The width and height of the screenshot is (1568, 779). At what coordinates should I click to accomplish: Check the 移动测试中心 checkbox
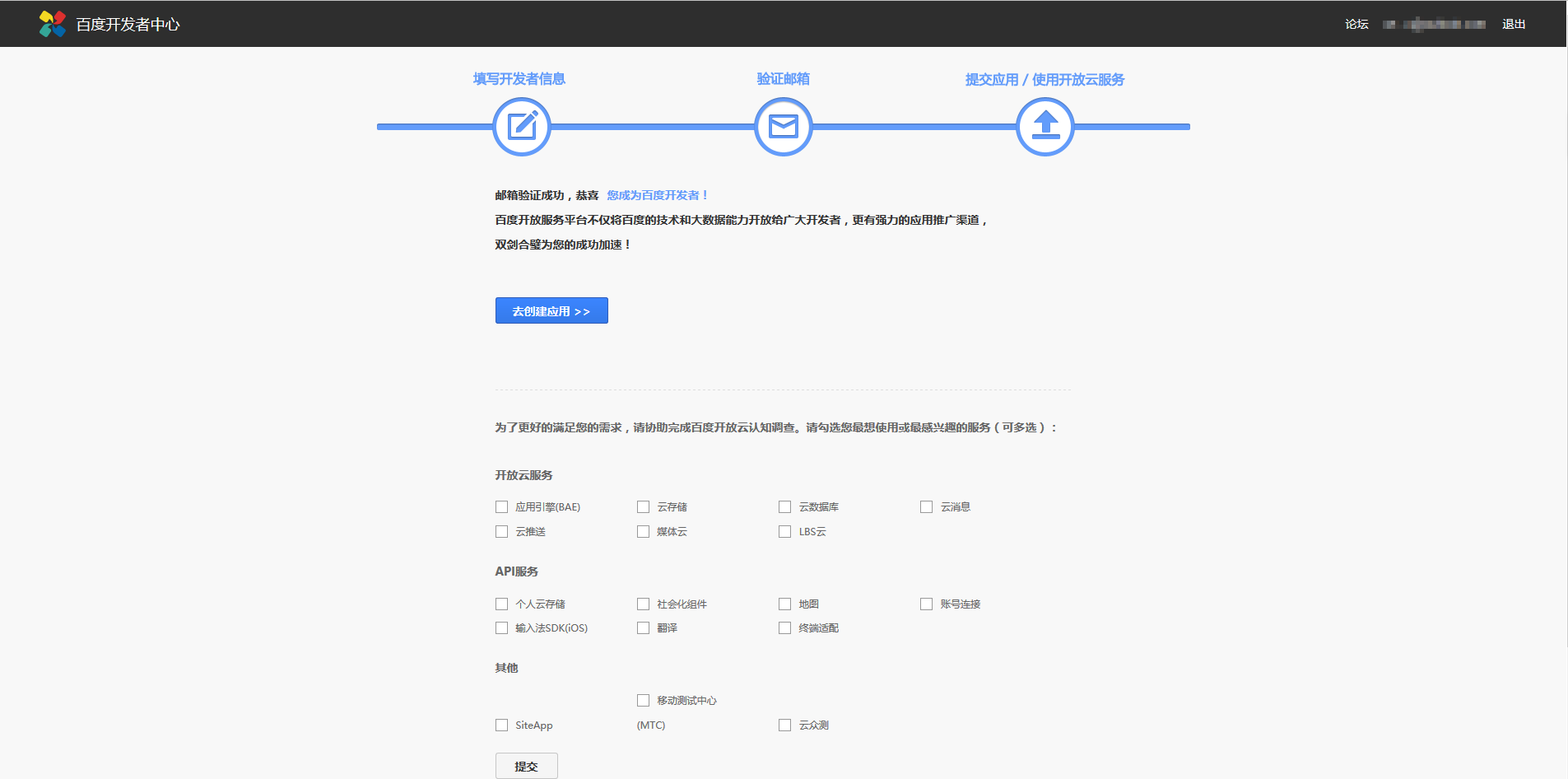[x=644, y=701]
